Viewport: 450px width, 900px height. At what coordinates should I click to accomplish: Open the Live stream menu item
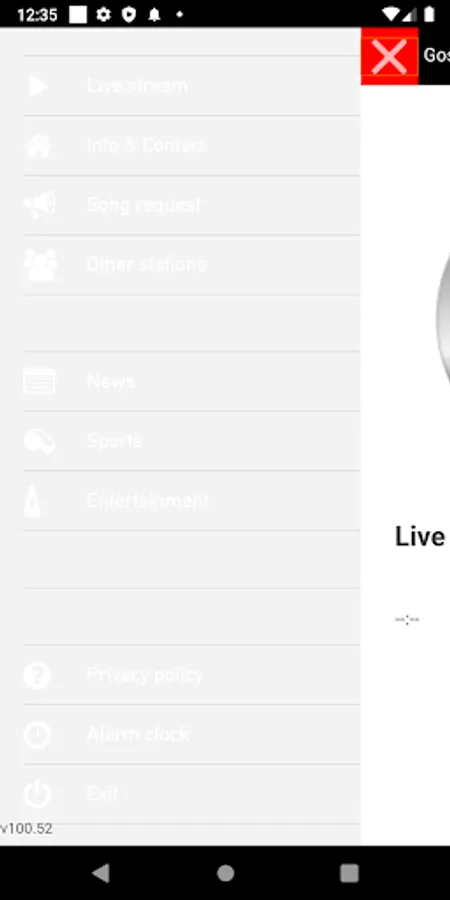192,86
